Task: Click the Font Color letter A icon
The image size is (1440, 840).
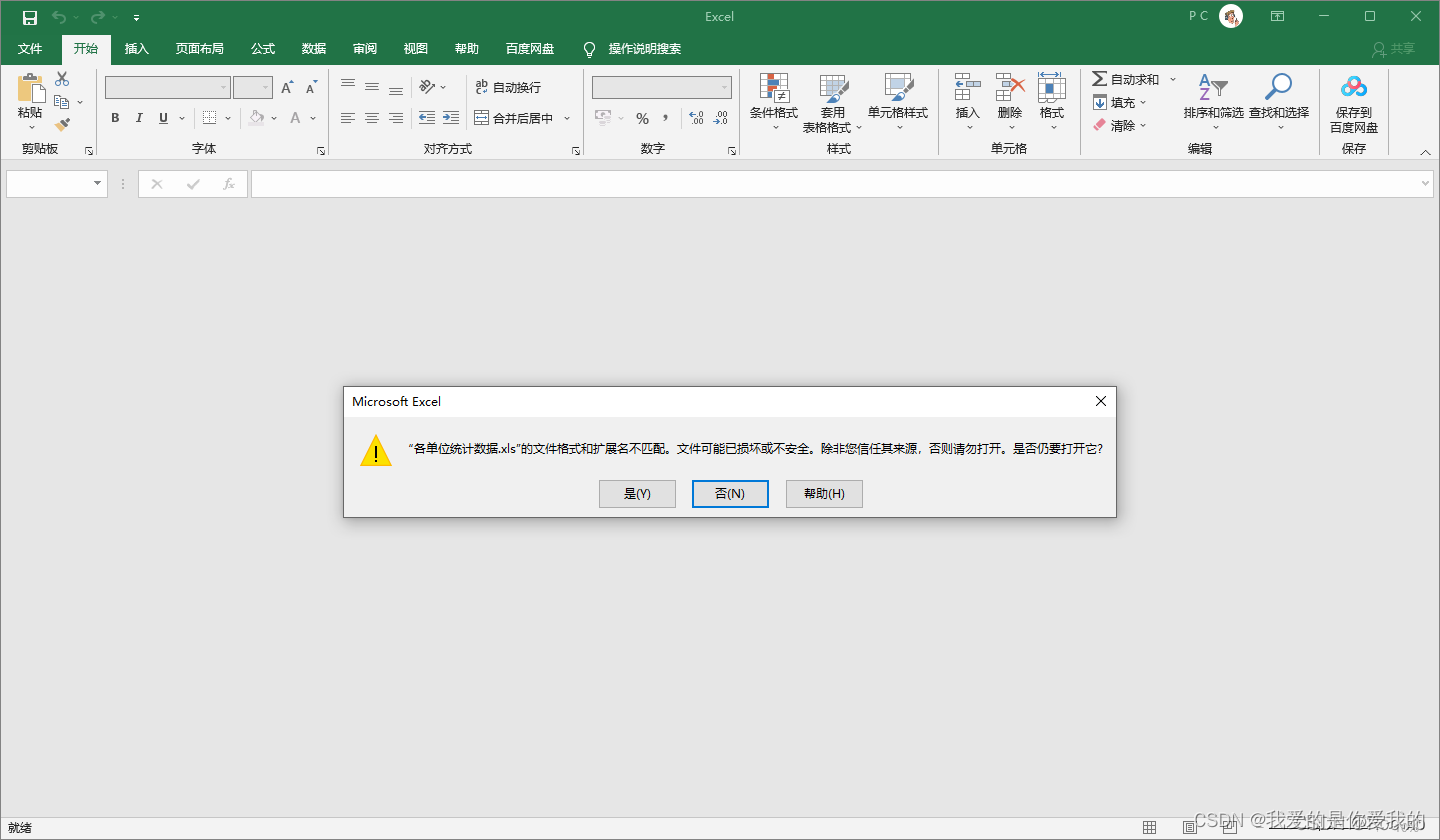Action: [x=296, y=118]
